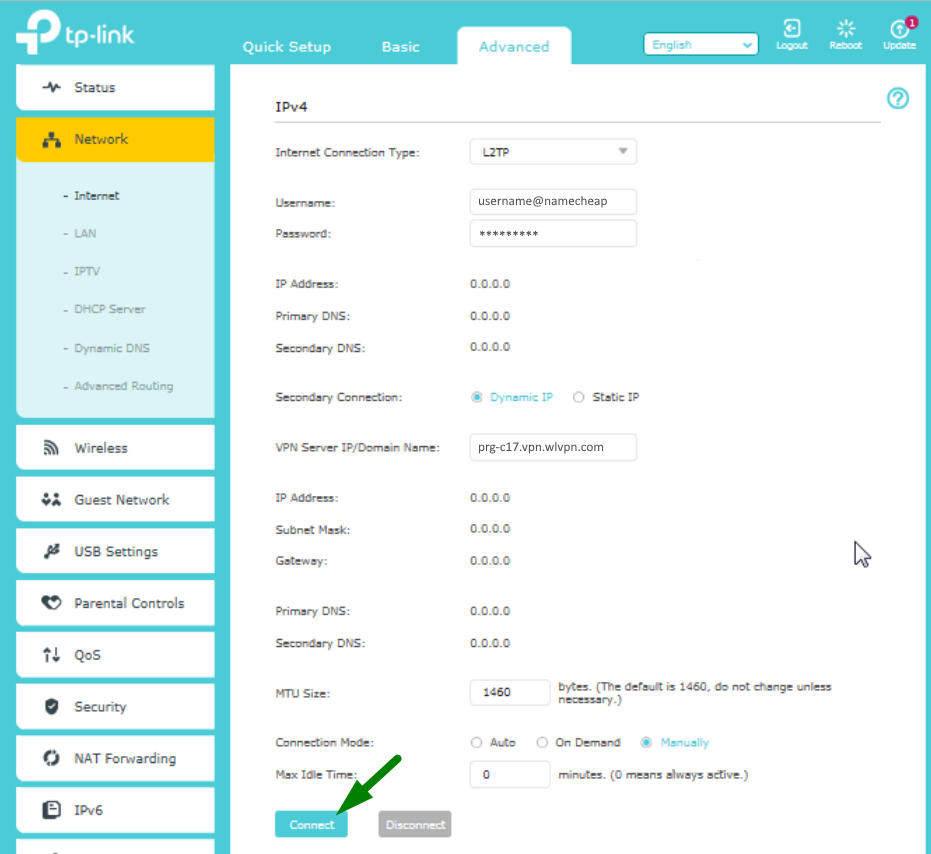Click the Password input field
Viewport: 931px width, 854px height.
click(x=553, y=233)
